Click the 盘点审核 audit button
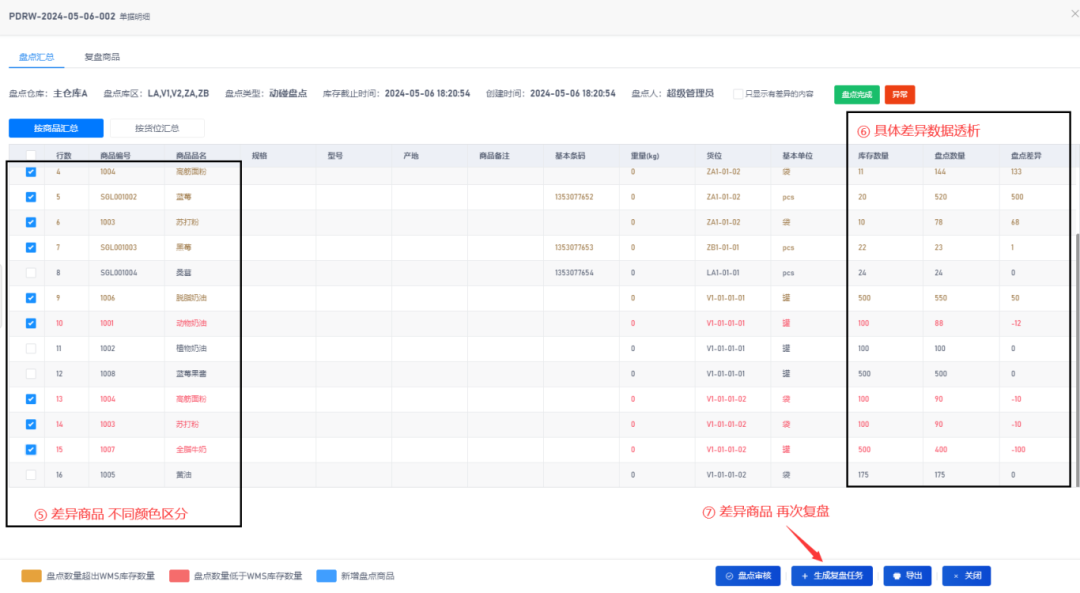1080x593 pixels. pos(748,576)
